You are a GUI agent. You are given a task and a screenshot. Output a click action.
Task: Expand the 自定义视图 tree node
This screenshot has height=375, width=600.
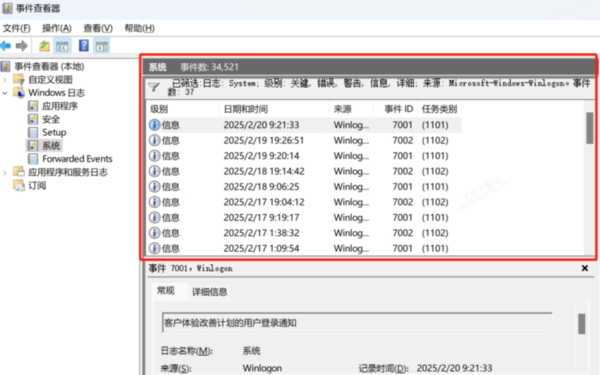5,80
